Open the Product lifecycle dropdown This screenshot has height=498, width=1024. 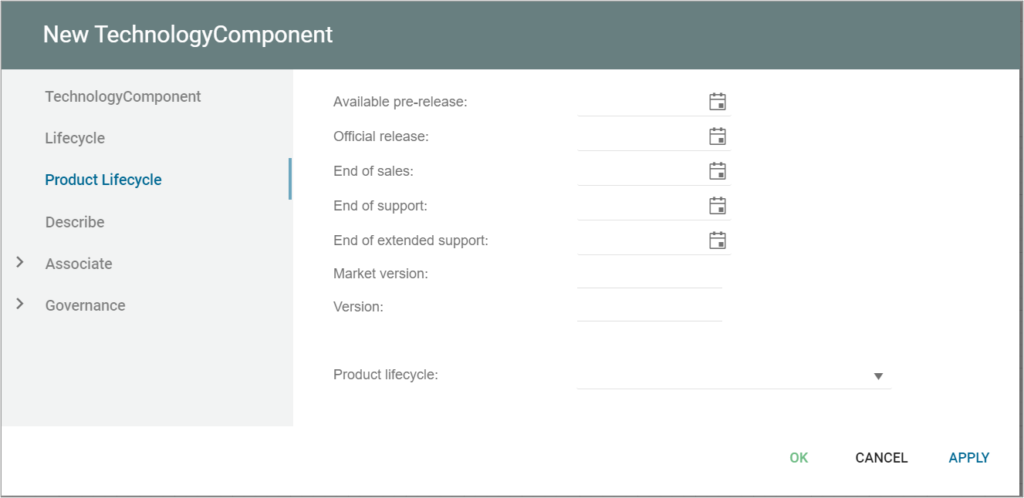(x=878, y=376)
